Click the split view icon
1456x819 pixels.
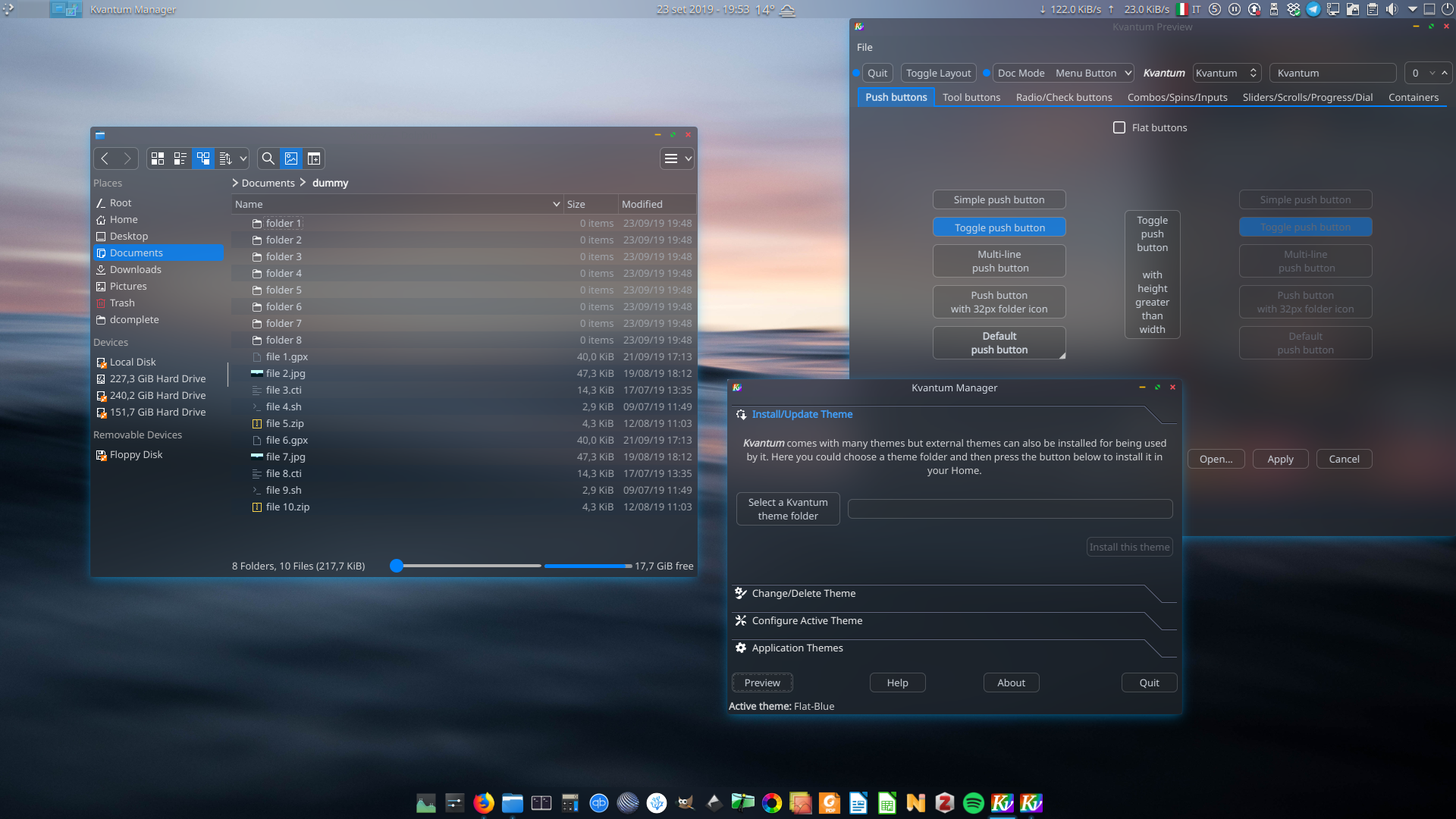click(x=314, y=158)
